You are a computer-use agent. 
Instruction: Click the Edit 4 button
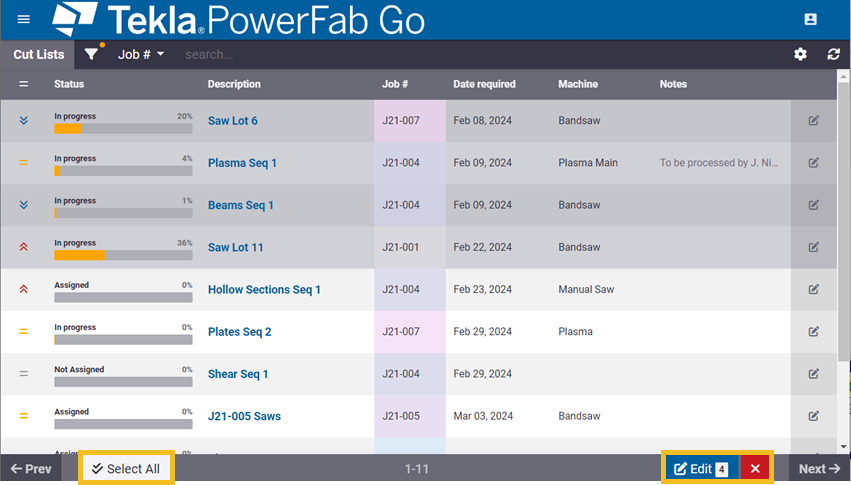[700, 469]
